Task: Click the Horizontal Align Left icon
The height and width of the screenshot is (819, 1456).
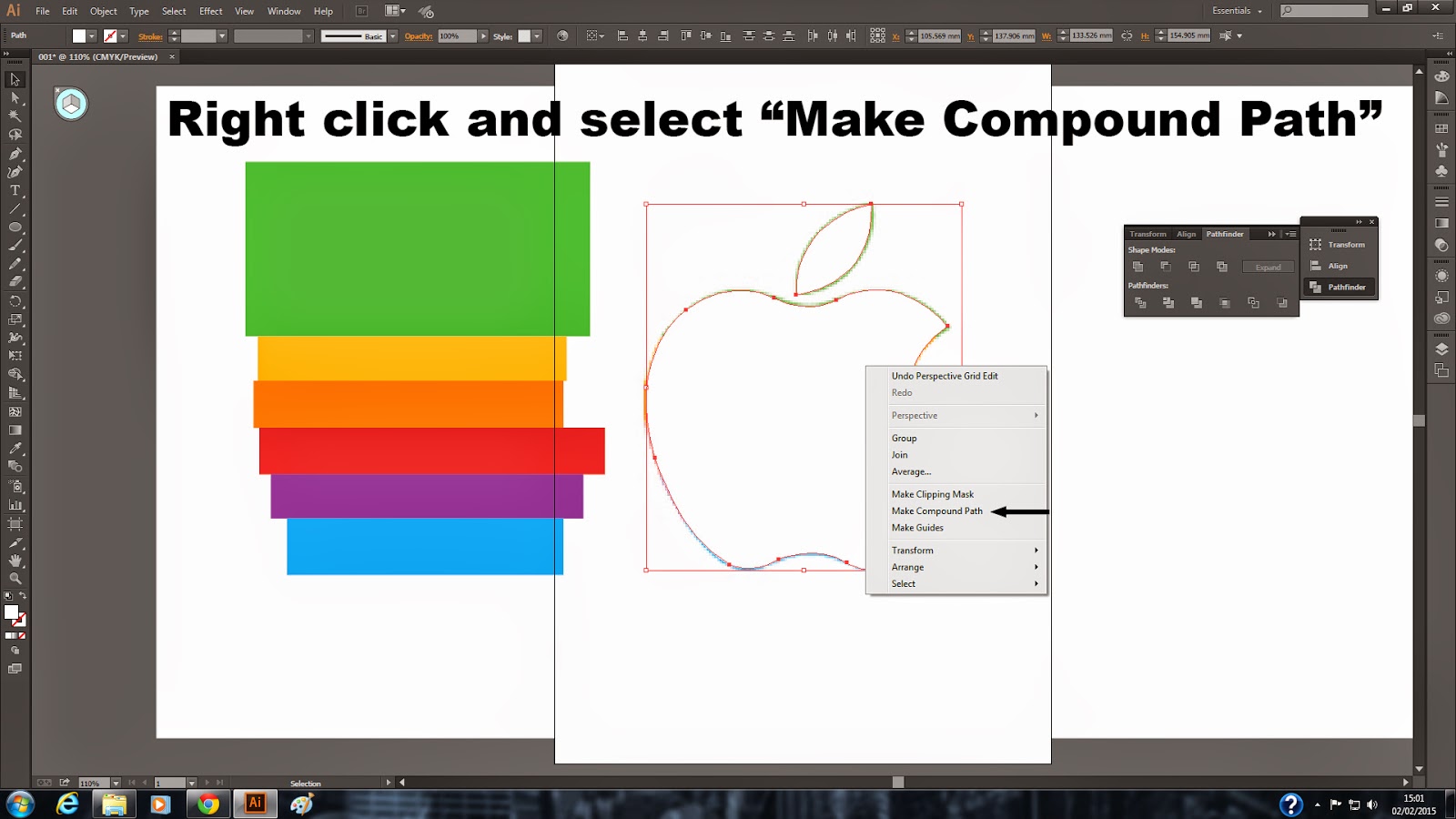Action: click(x=622, y=35)
